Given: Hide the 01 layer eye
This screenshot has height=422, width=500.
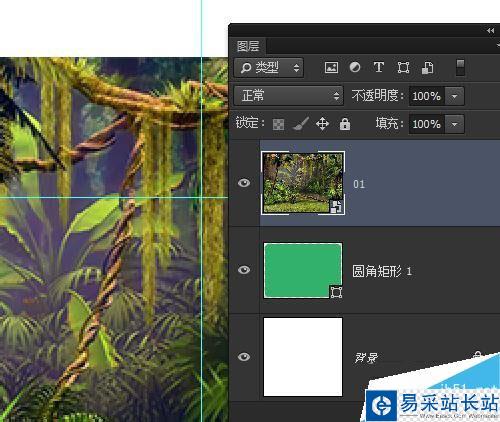Looking at the screenshot, I should (x=244, y=183).
